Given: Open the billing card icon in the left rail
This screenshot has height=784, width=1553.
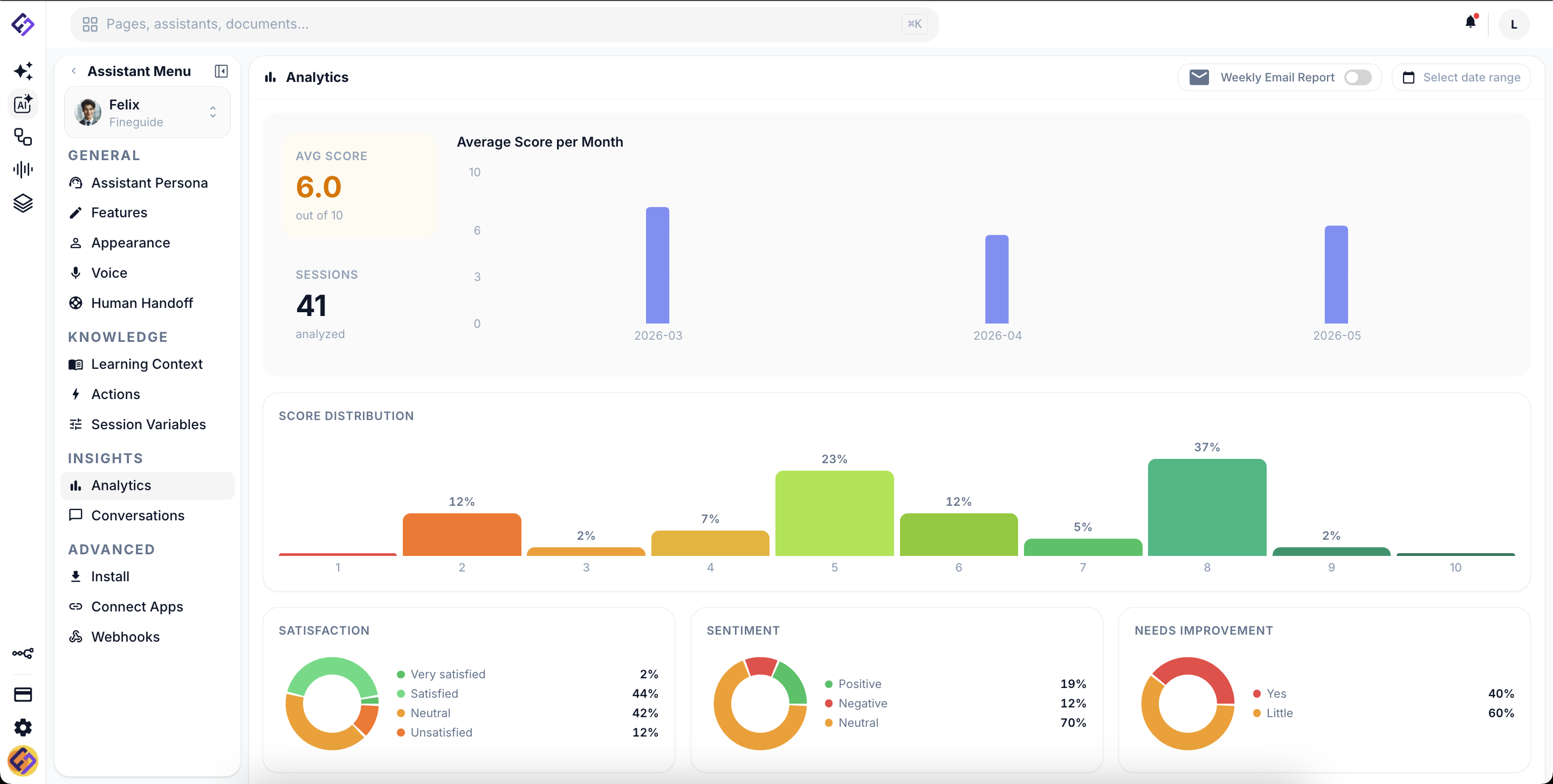Looking at the screenshot, I should (x=23, y=694).
